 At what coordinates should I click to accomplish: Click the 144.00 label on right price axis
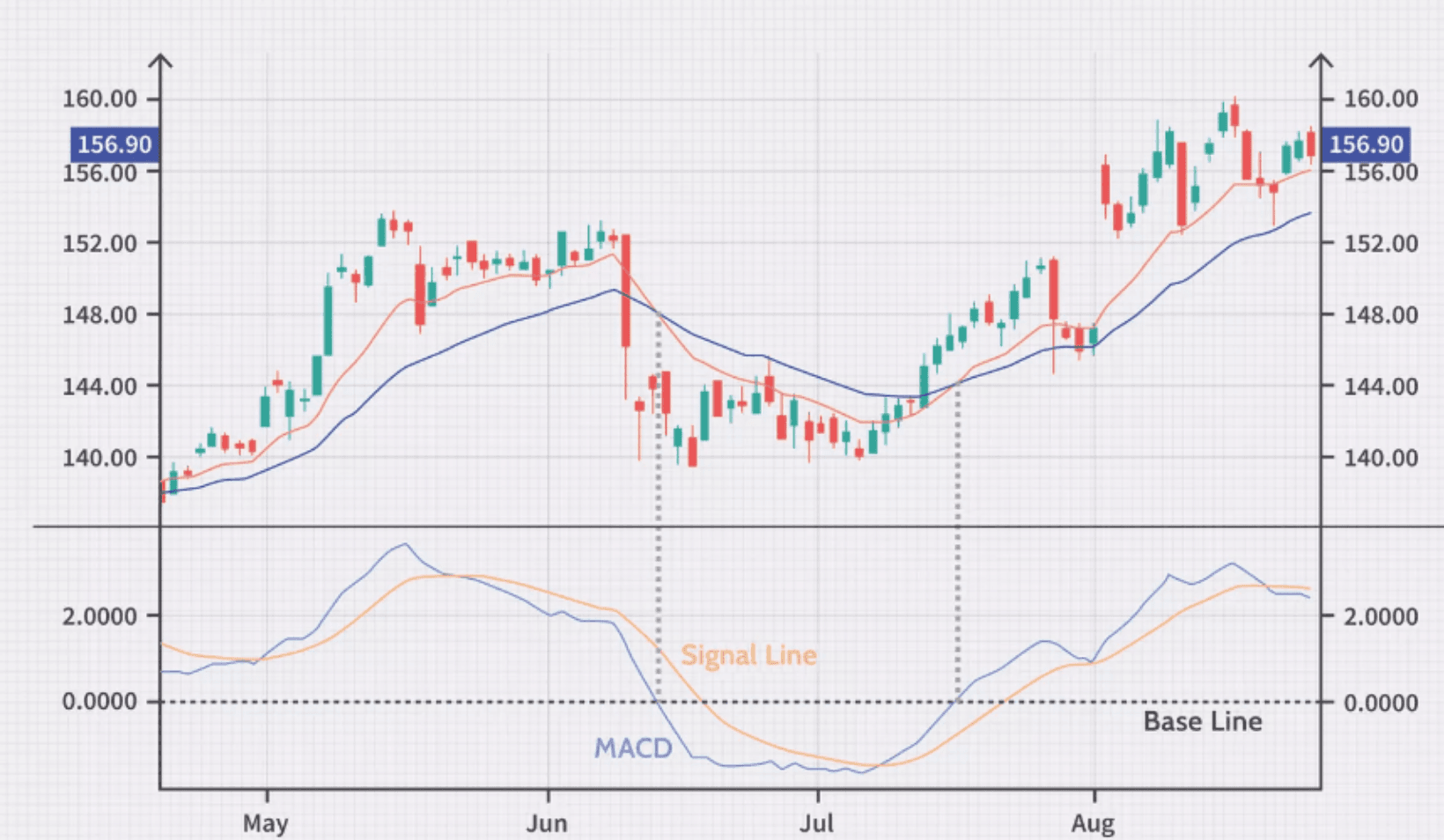pos(1381,386)
